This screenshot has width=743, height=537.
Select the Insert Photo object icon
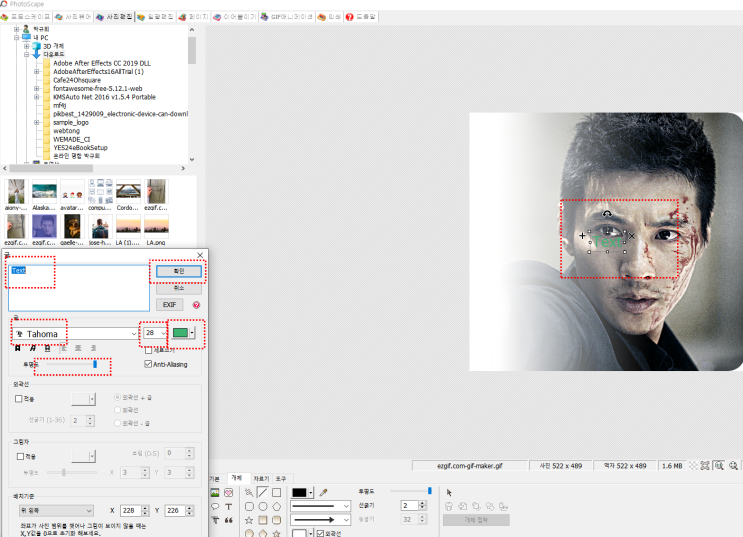215,493
